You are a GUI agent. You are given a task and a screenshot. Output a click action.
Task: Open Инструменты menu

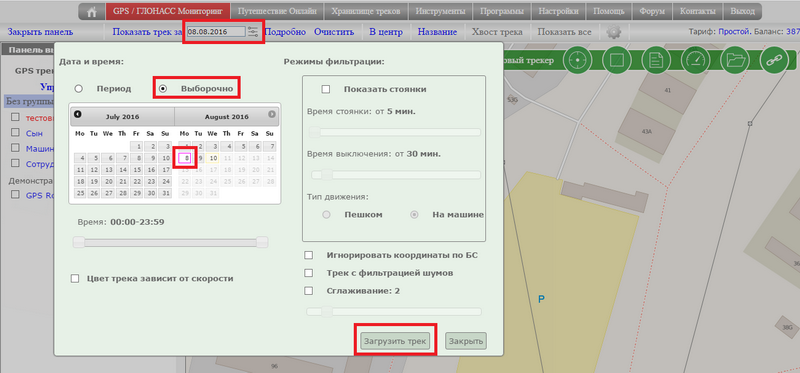(440, 11)
